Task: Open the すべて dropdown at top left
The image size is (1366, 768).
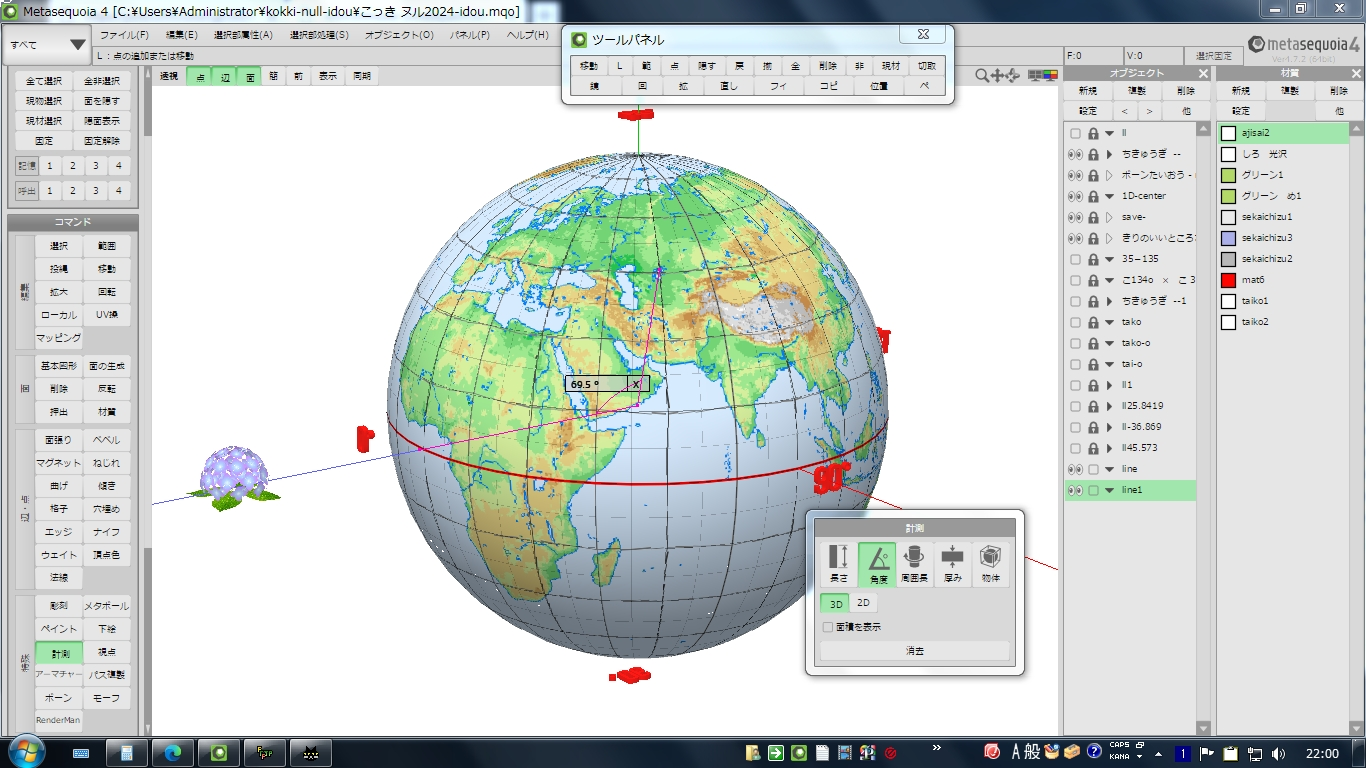Action: tap(48, 45)
